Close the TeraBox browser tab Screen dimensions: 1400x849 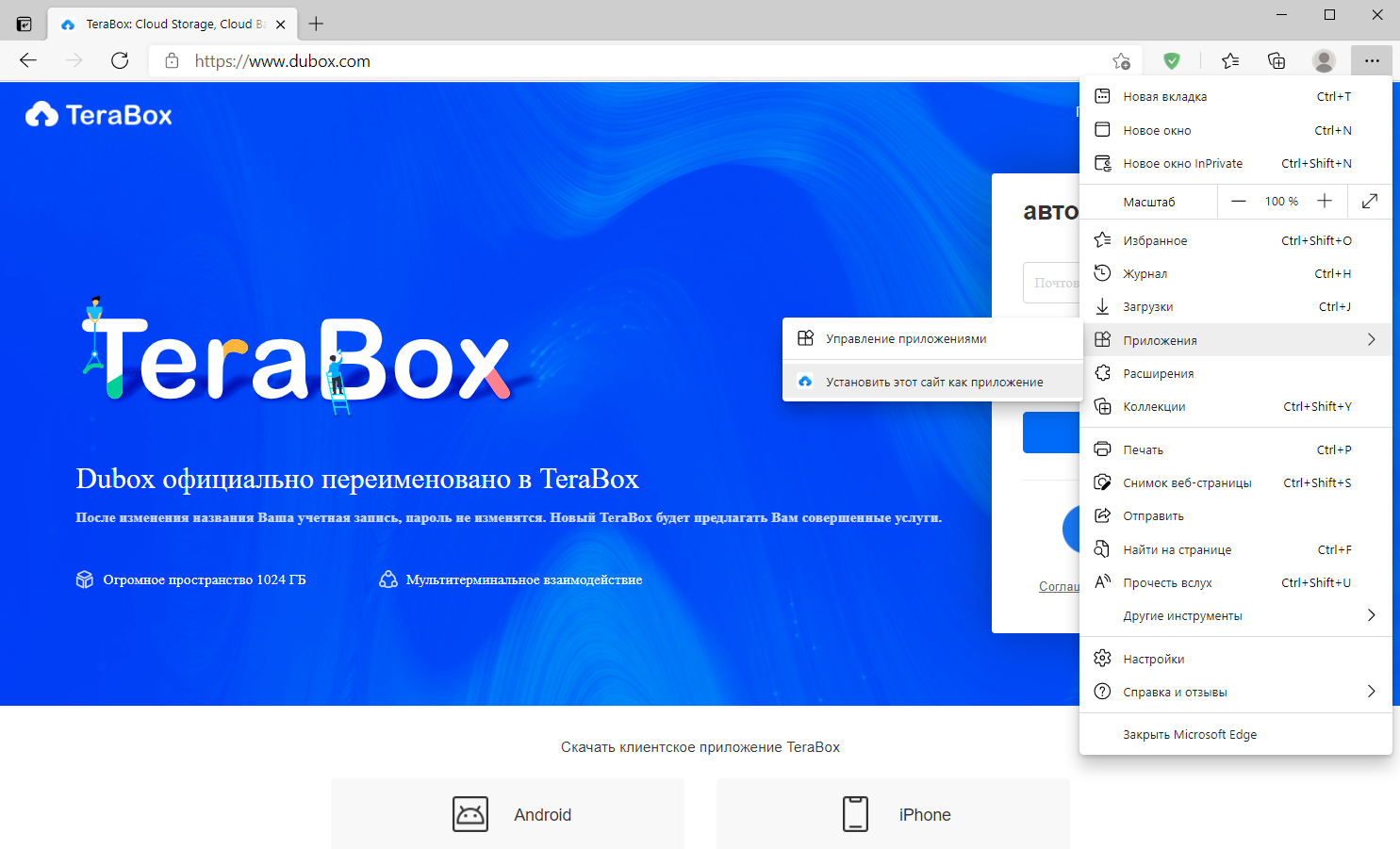point(281,24)
